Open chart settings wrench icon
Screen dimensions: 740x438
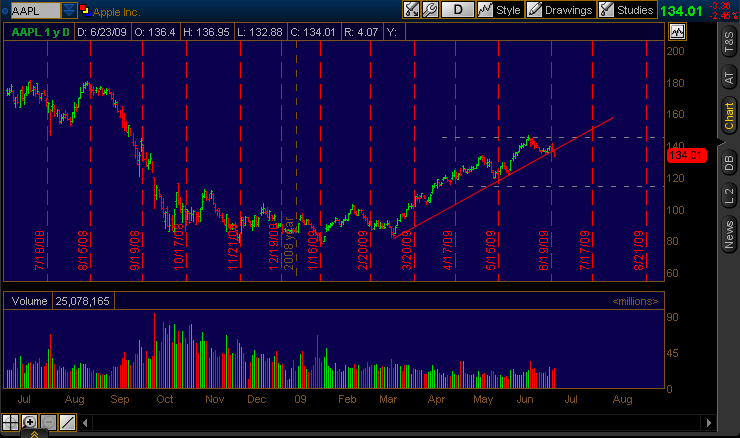pyautogui.click(x=430, y=10)
